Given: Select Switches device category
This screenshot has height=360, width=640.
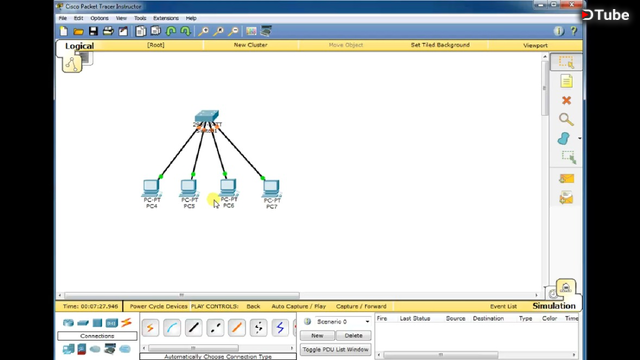Looking at the screenshot, I should (x=83, y=323).
